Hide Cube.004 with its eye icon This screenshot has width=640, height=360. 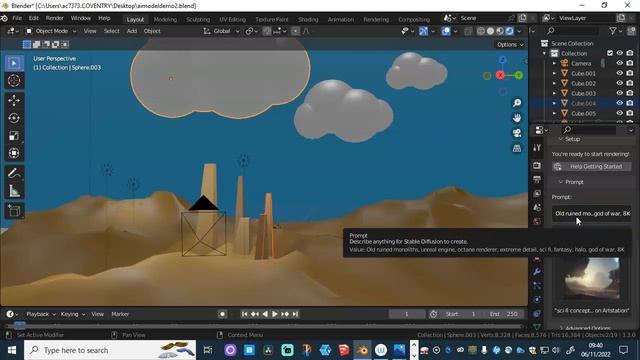click(x=620, y=103)
